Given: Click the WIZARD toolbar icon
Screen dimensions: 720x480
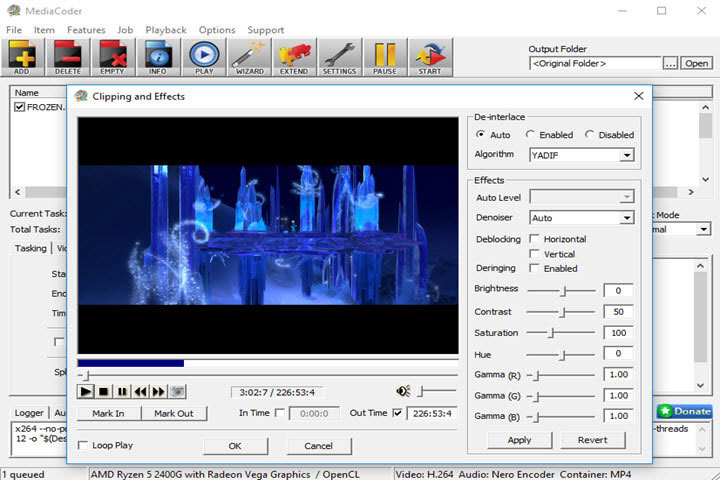Looking at the screenshot, I should (248, 56).
